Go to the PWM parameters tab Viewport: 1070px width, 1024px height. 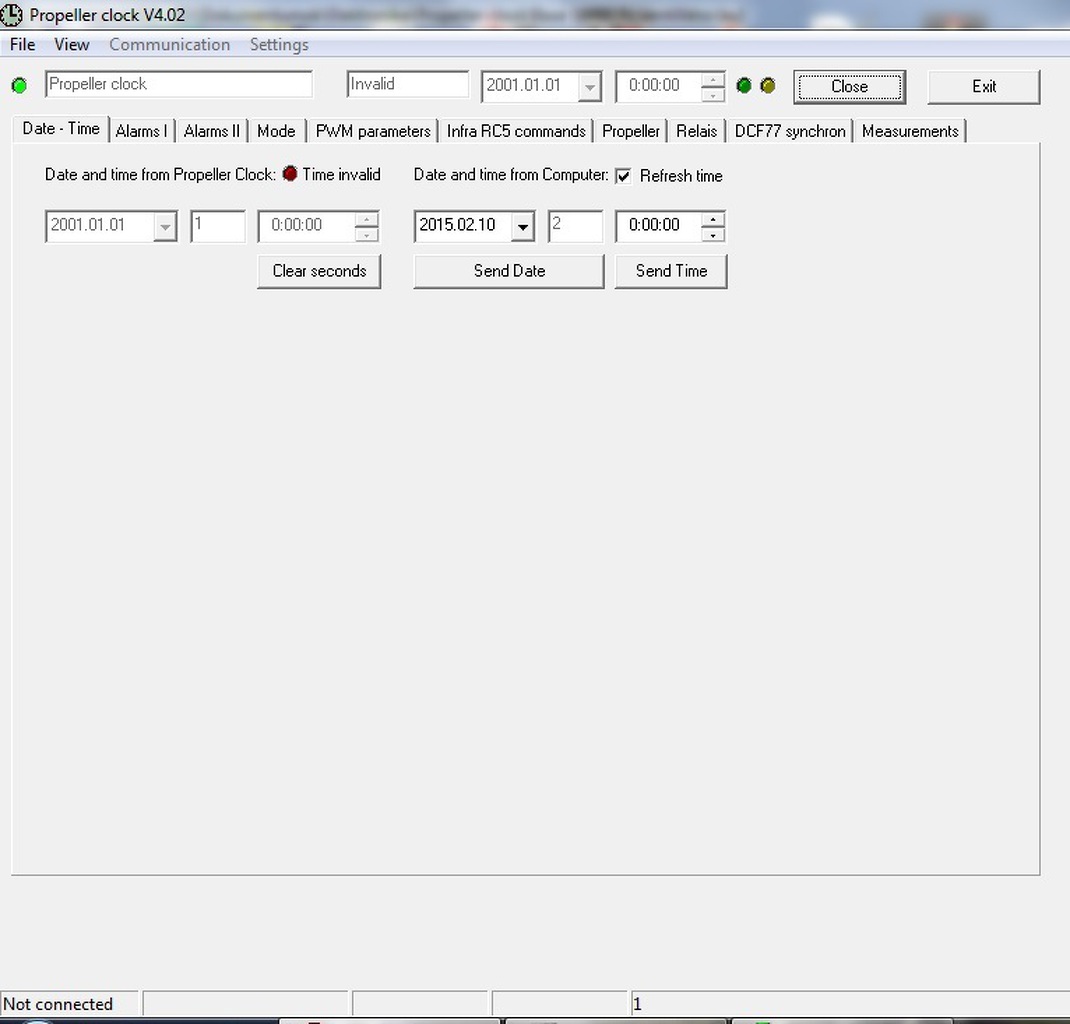point(373,131)
